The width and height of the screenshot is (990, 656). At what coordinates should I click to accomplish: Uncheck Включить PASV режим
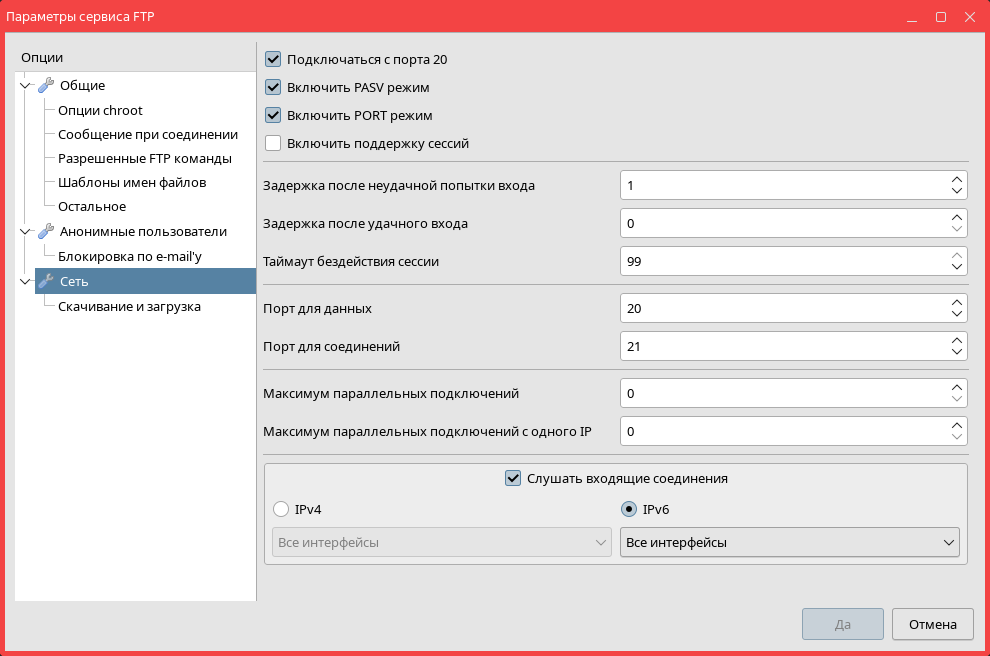point(273,87)
